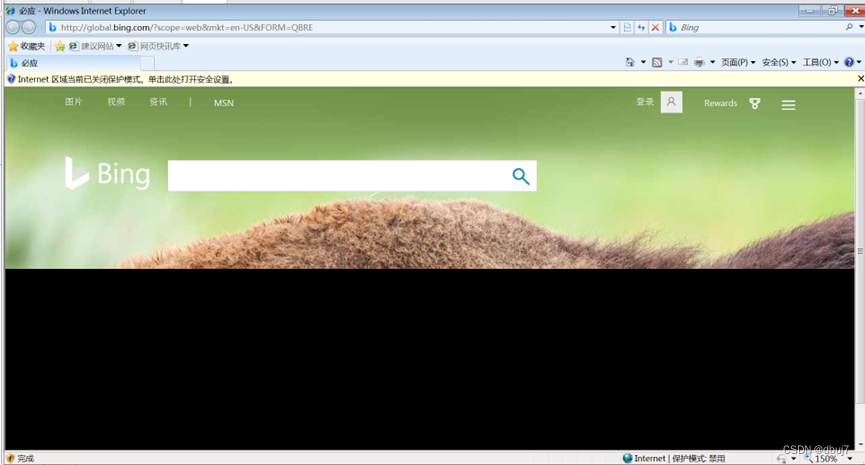Click the 完成 status bar text
Image resolution: width=865 pixels, height=465 pixels.
[25, 458]
